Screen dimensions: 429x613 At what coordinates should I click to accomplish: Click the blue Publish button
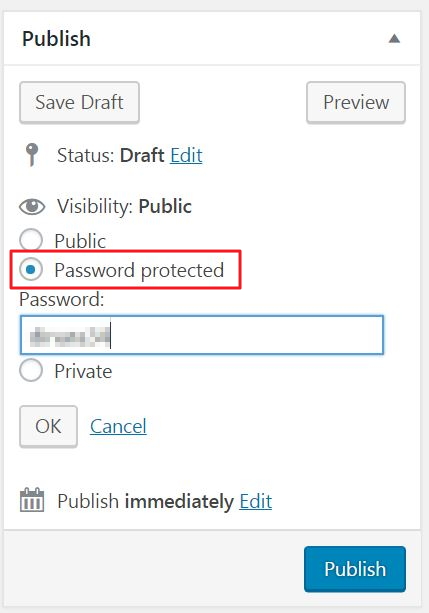(x=355, y=569)
